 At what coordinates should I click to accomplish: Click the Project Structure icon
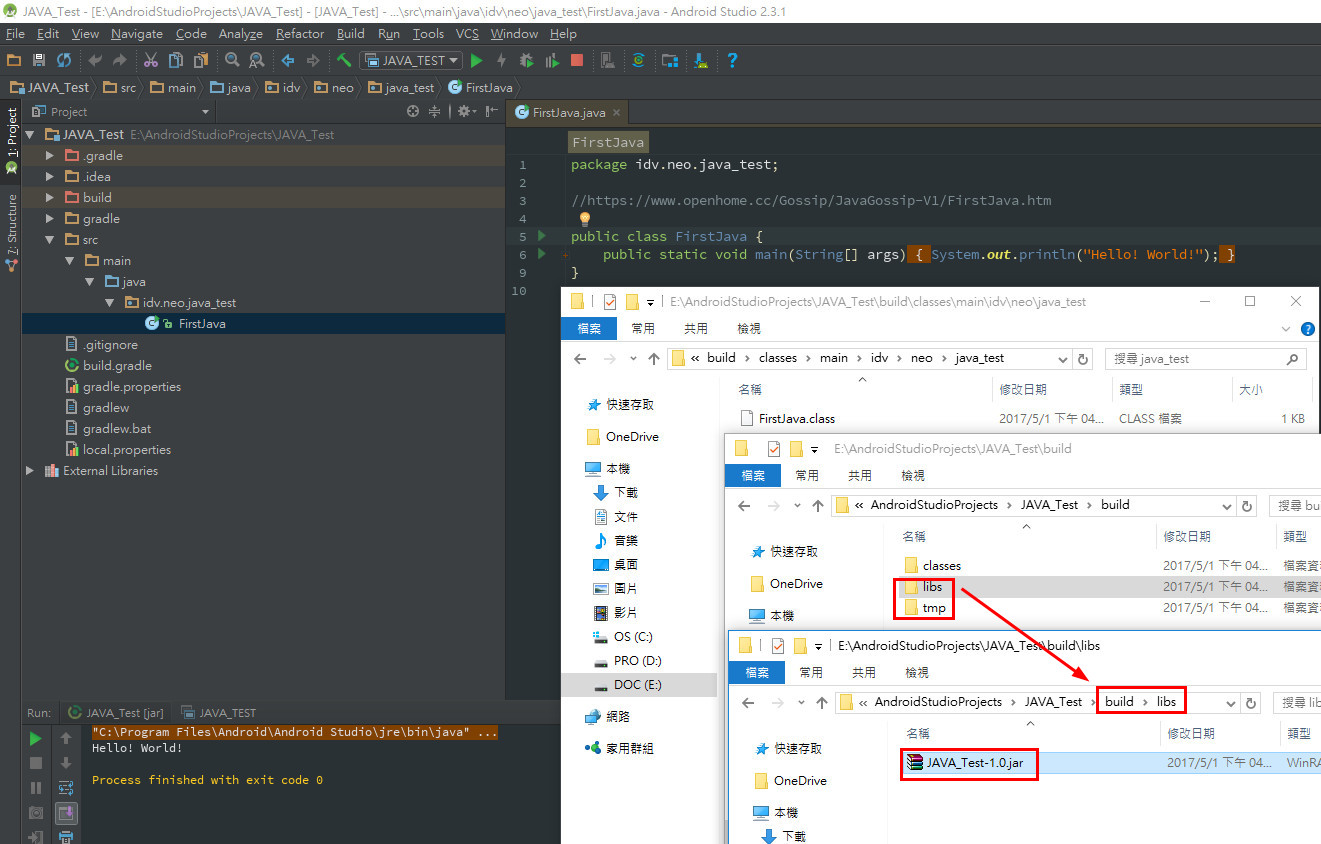click(x=670, y=61)
